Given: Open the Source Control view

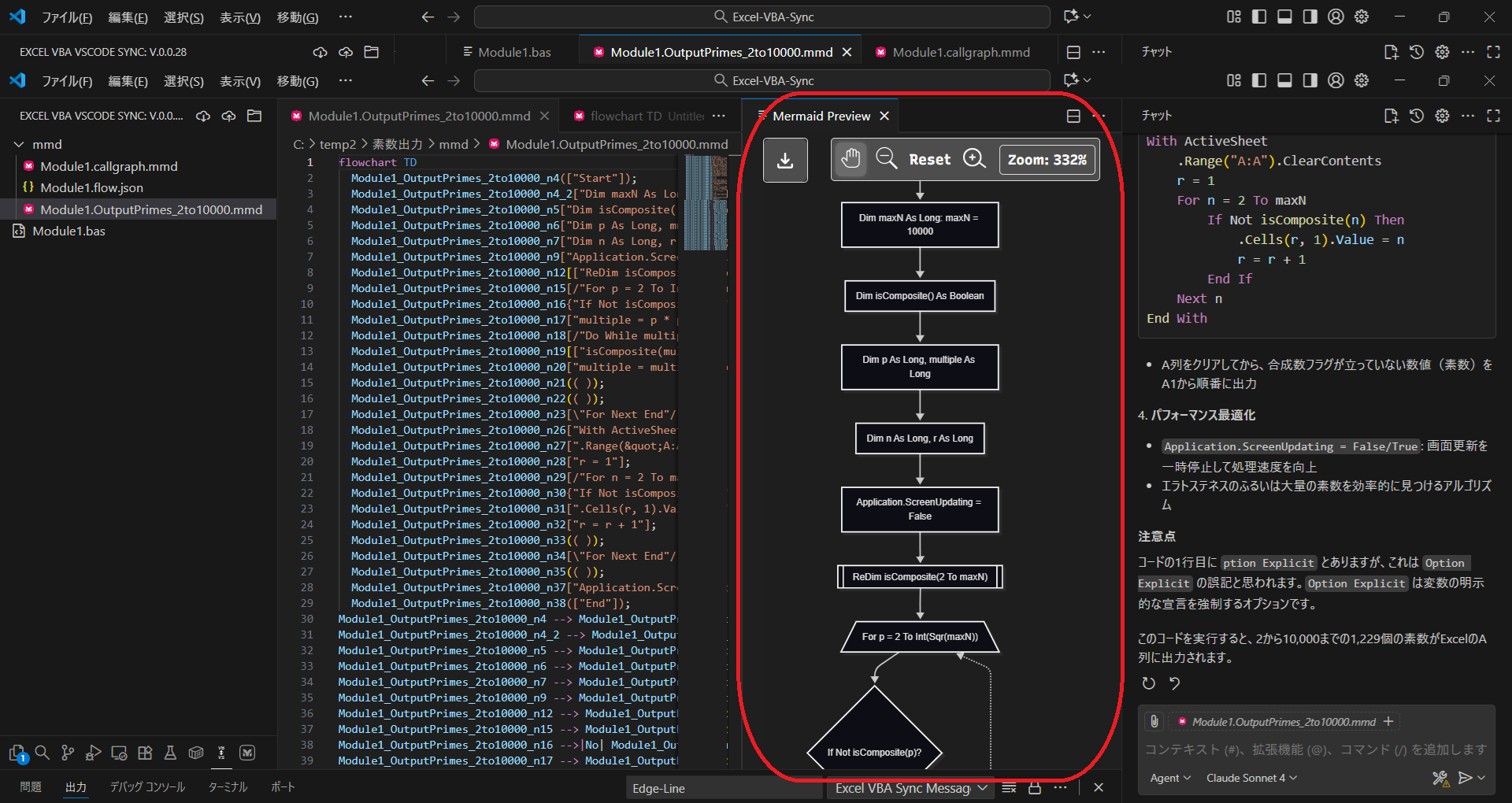Looking at the screenshot, I should pyautogui.click(x=67, y=752).
